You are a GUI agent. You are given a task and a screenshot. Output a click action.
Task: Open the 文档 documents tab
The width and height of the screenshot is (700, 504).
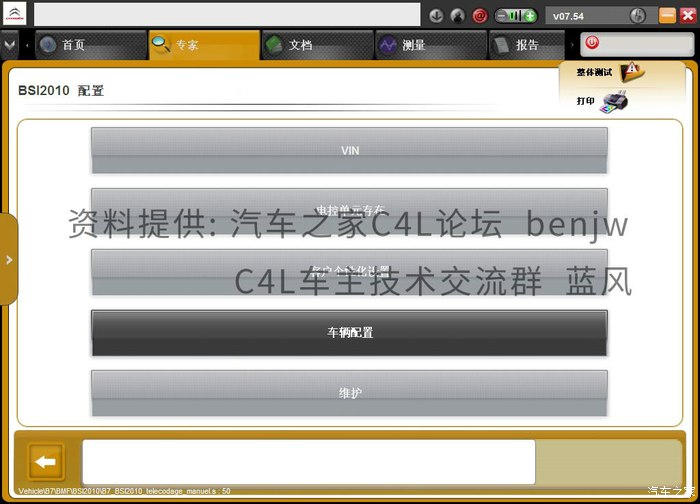tap(317, 45)
